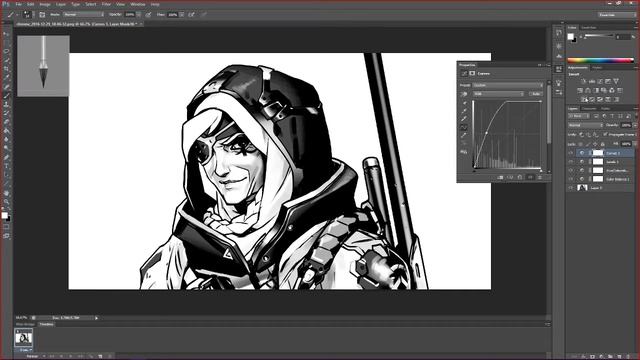Viewport: 640px width, 360px height.
Task: Open the Curves Preset dropdown
Action: tap(507, 85)
